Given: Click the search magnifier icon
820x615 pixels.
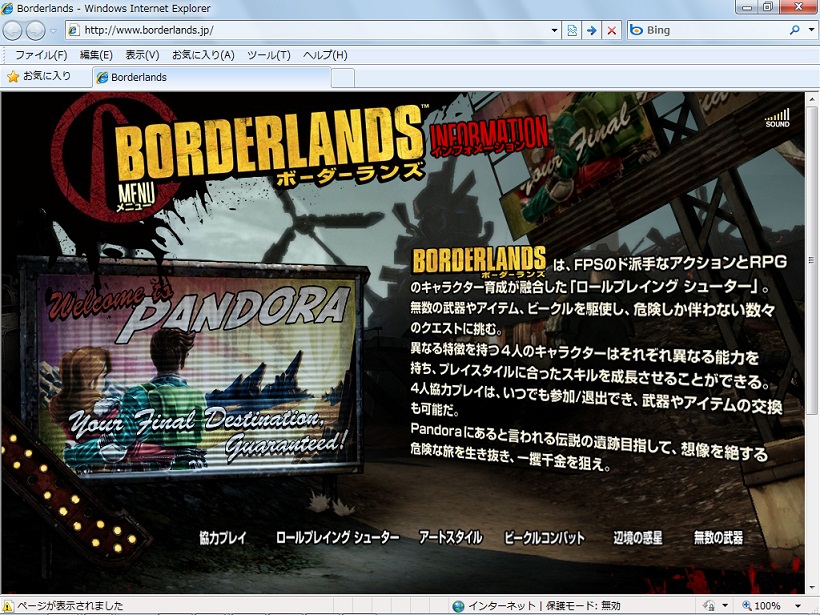Looking at the screenshot, I should pyautogui.click(x=795, y=30).
